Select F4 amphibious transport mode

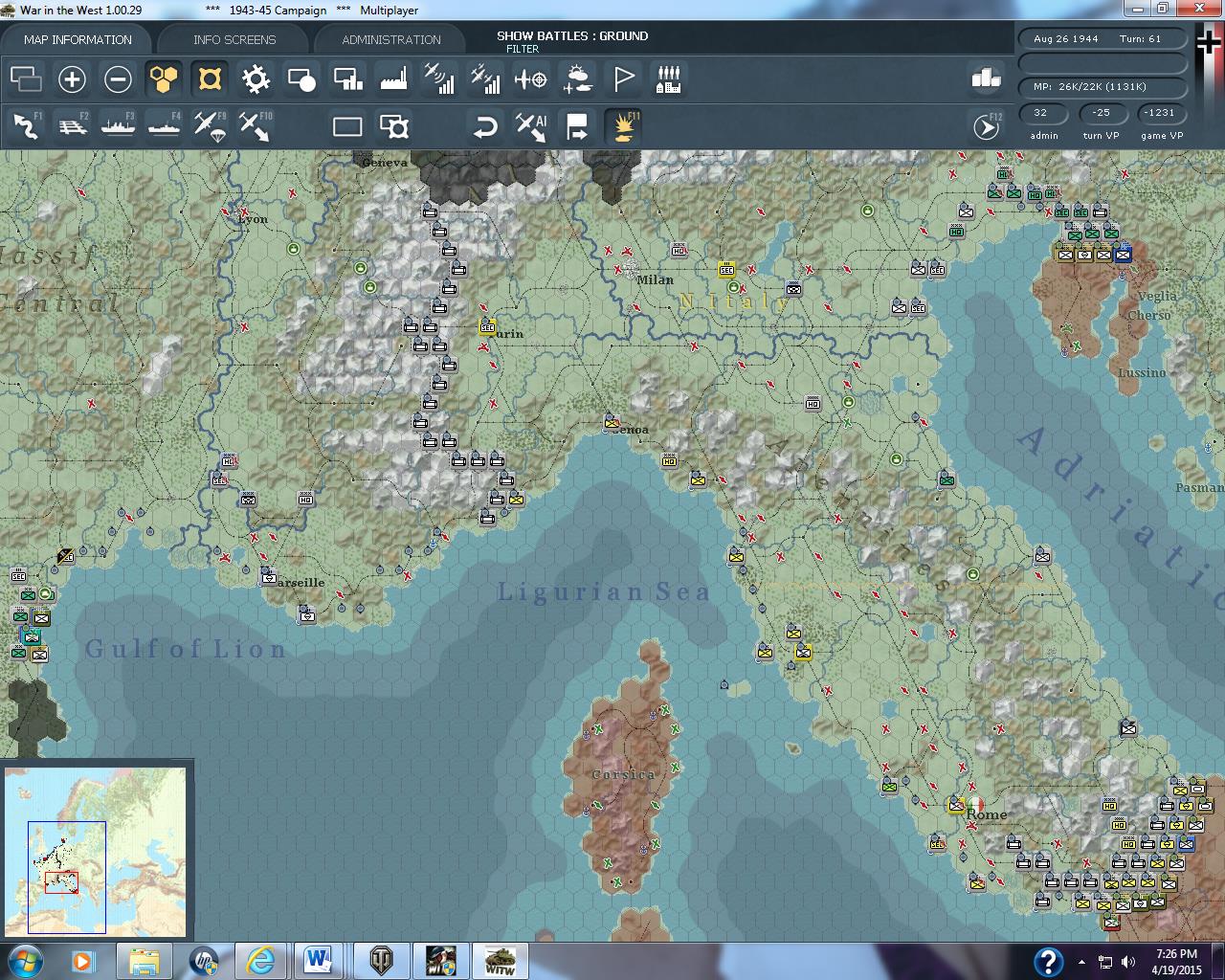pos(164,126)
